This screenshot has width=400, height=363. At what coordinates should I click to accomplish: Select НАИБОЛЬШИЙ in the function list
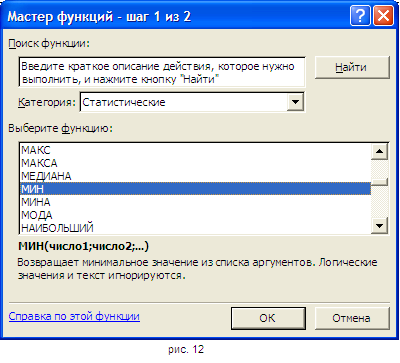pyautogui.click(x=195, y=228)
